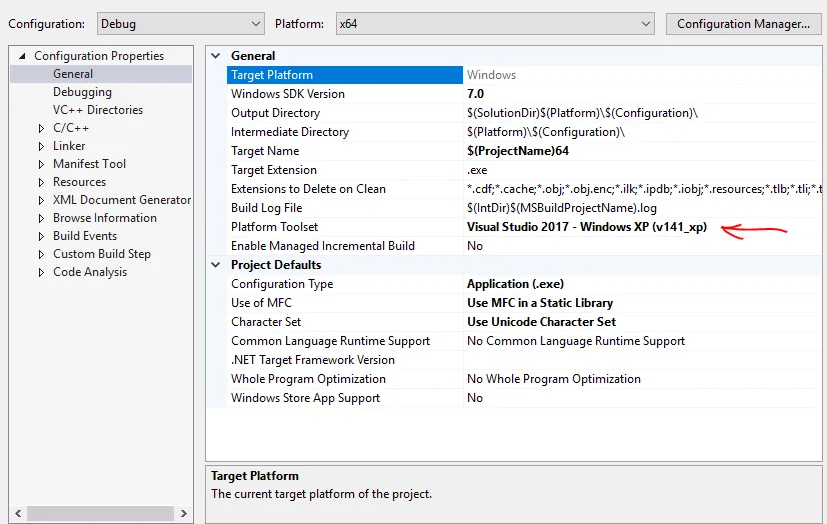827x524 pixels.
Task: Collapse the Project Defaults section
Action: pos(217,265)
